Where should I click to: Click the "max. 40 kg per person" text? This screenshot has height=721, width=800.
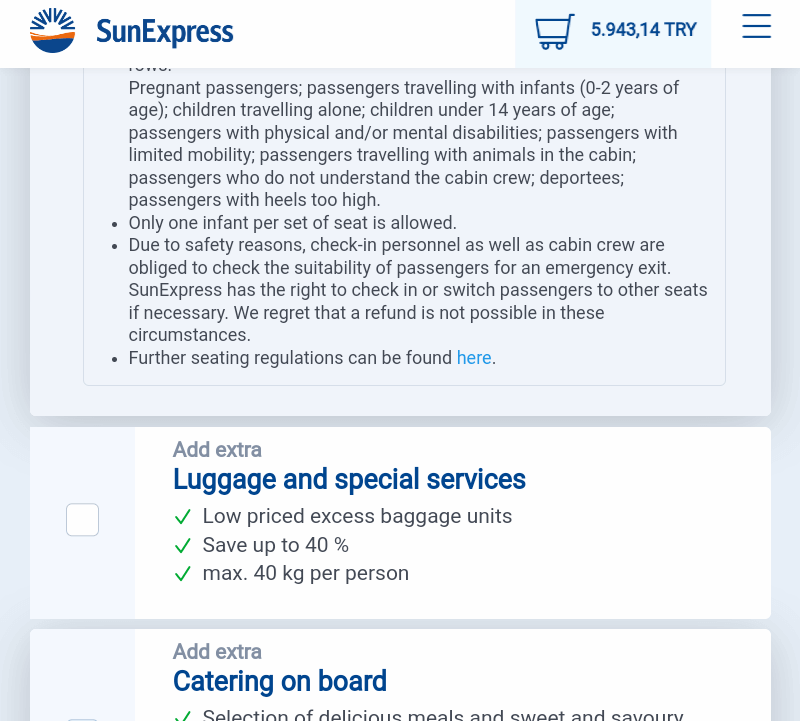pos(306,574)
